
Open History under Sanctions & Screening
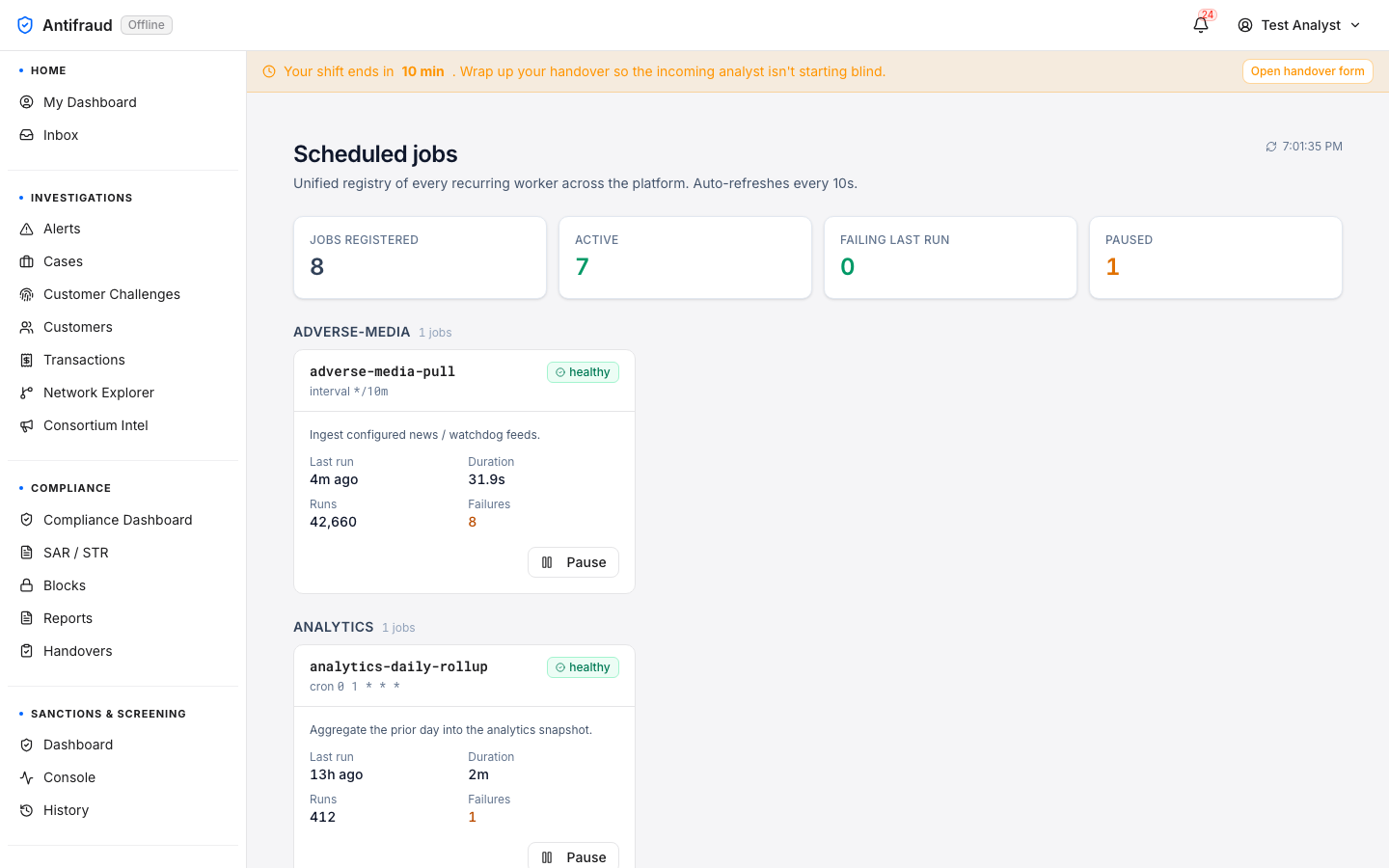point(123,810)
